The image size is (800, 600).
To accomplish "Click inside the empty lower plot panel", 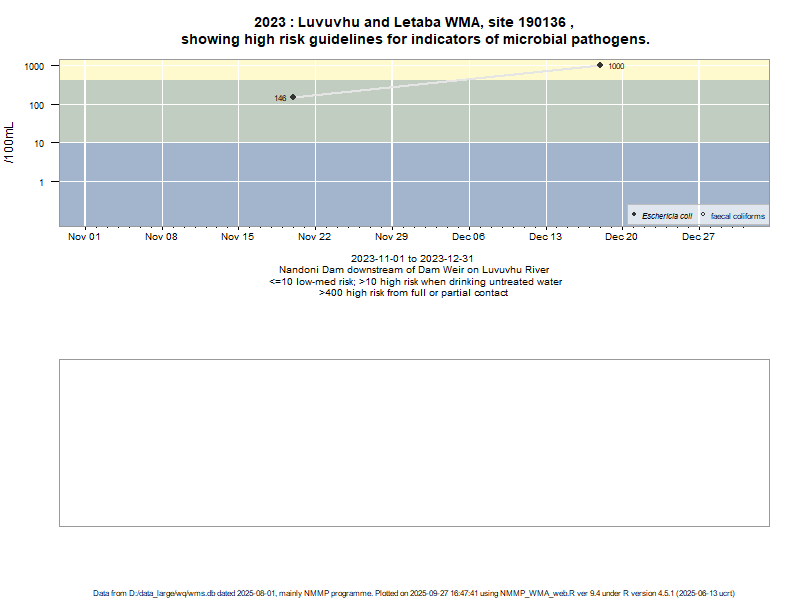I will (x=414, y=442).
